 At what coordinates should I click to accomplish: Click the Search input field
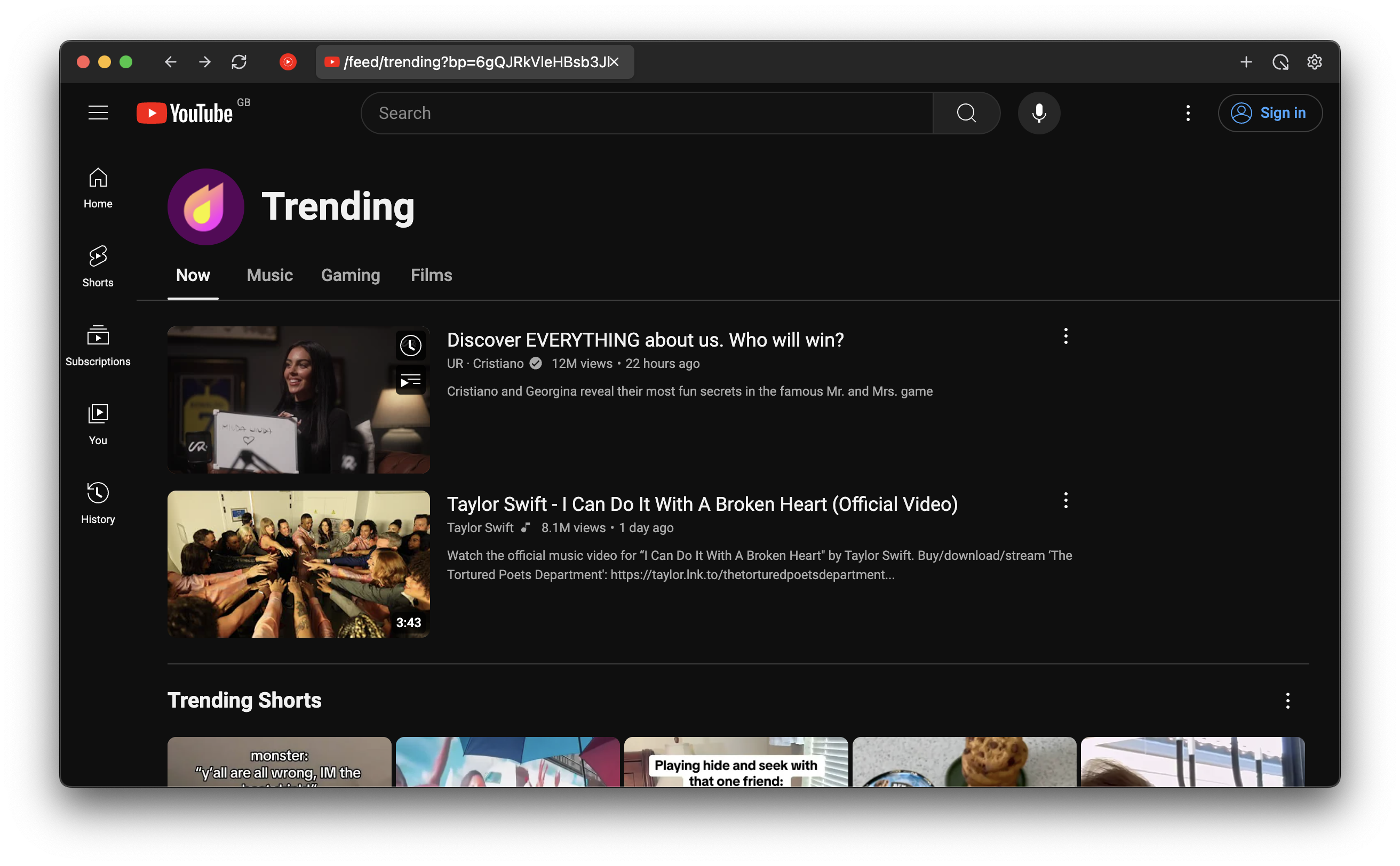pos(647,113)
